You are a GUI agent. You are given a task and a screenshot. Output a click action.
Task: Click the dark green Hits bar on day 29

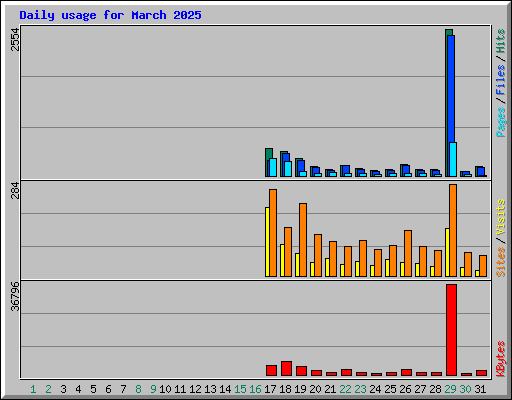(447, 103)
